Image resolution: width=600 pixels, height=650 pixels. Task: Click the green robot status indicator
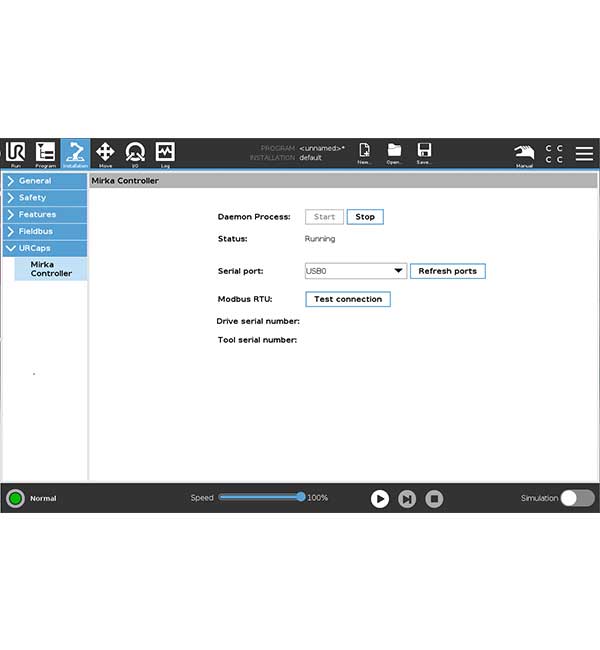(15, 498)
